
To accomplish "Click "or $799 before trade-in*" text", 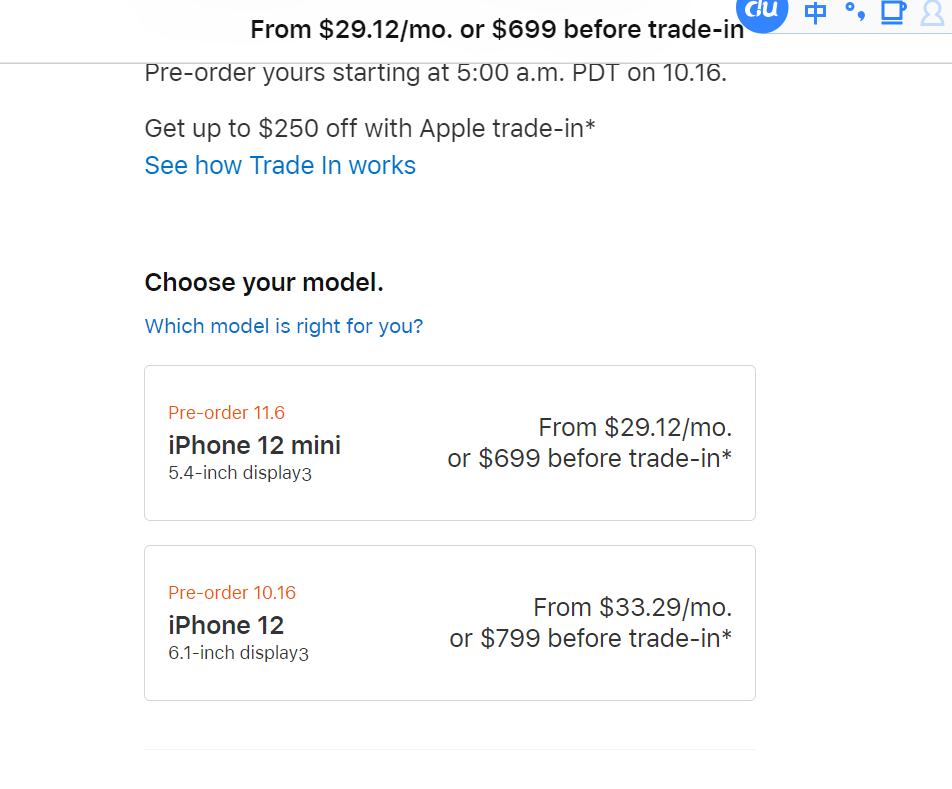I will [x=590, y=638].
